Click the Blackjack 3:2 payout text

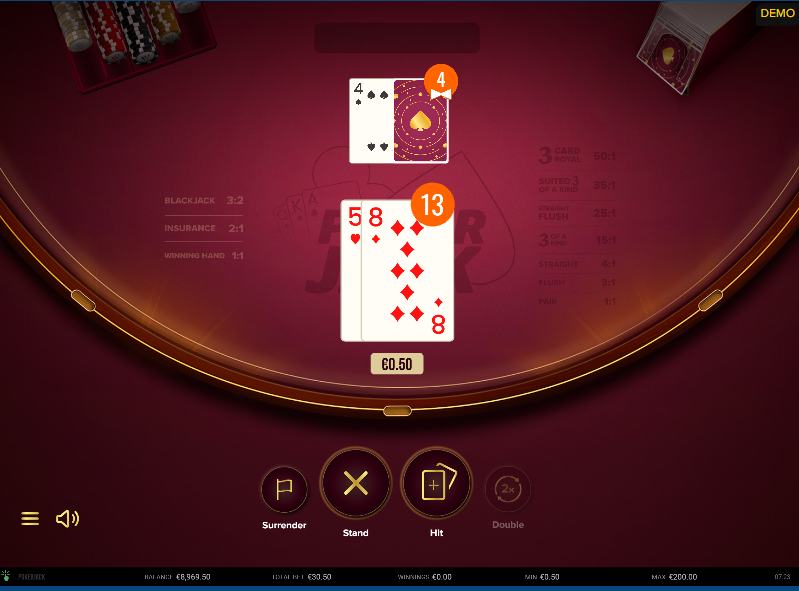pos(203,200)
